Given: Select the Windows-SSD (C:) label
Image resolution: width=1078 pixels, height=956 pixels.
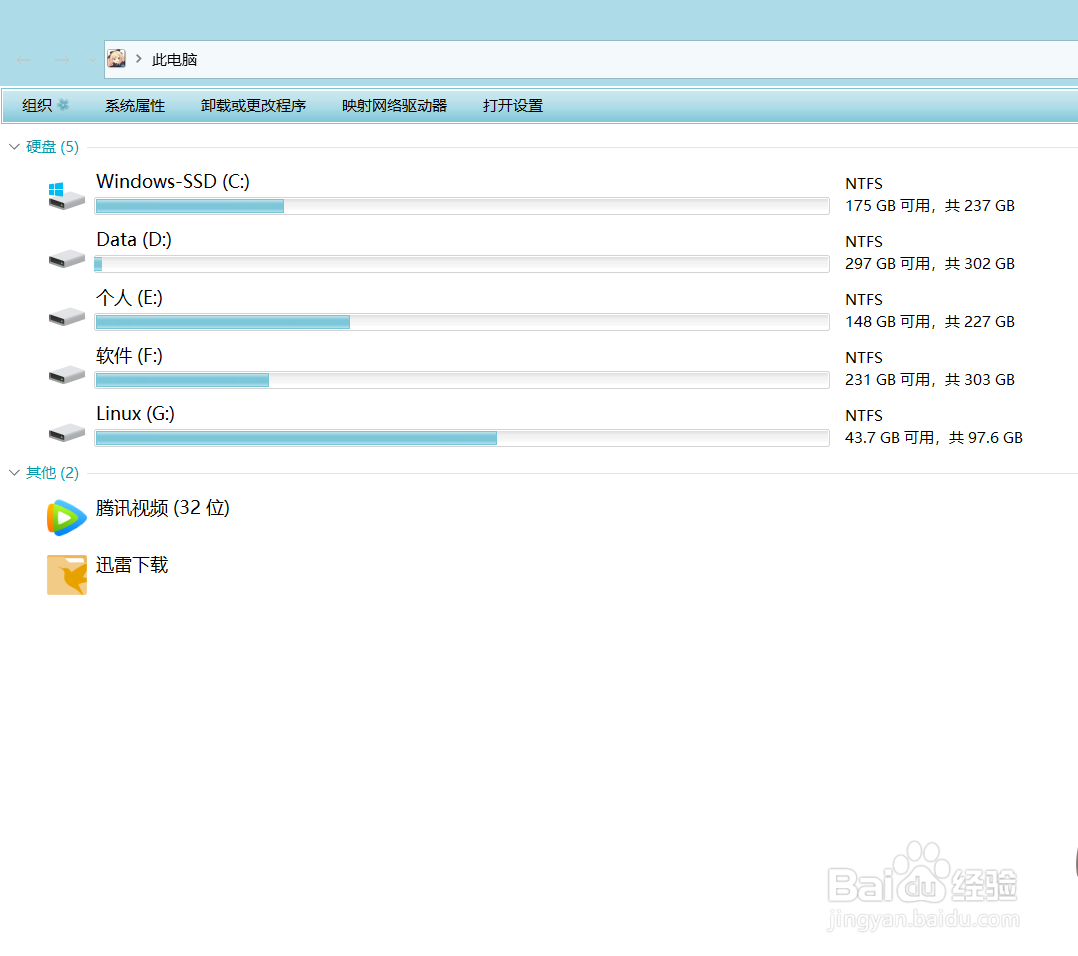Looking at the screenshot, I should [x=173, y=181].
